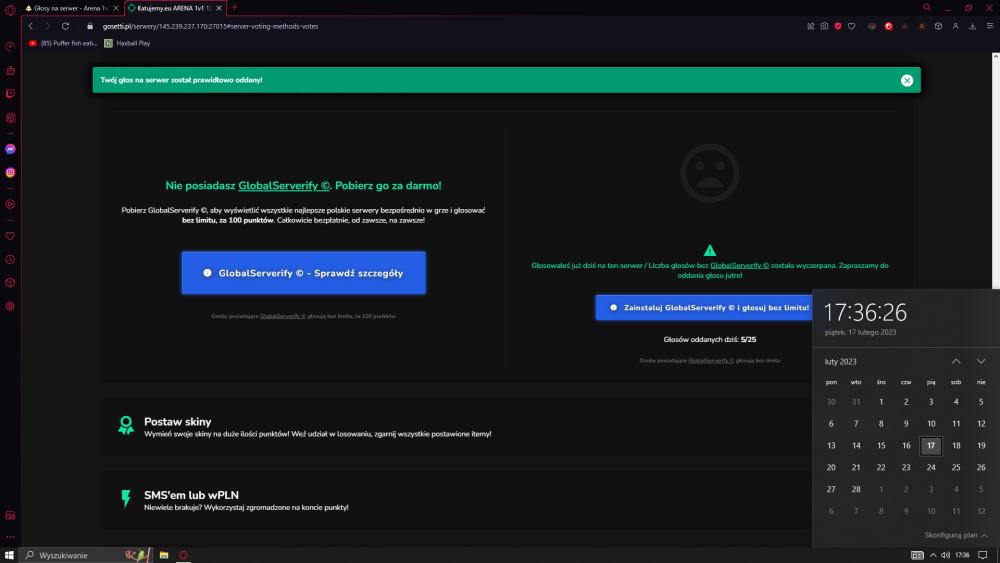Click the star extension icon in toolbar
This screenshot has height=563, width=1000.
pos(905,26)
